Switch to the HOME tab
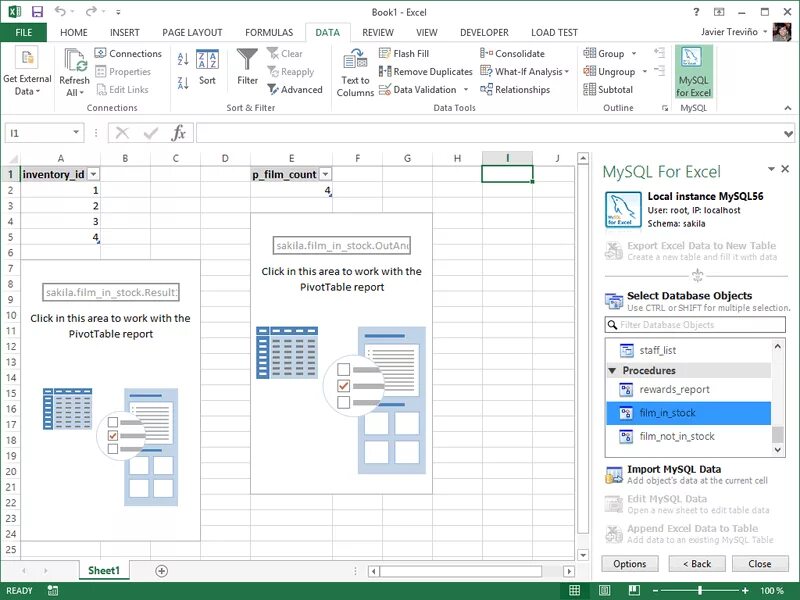This screenshot has height=600, width=800. pyautogui.click(x=73, y=33)
